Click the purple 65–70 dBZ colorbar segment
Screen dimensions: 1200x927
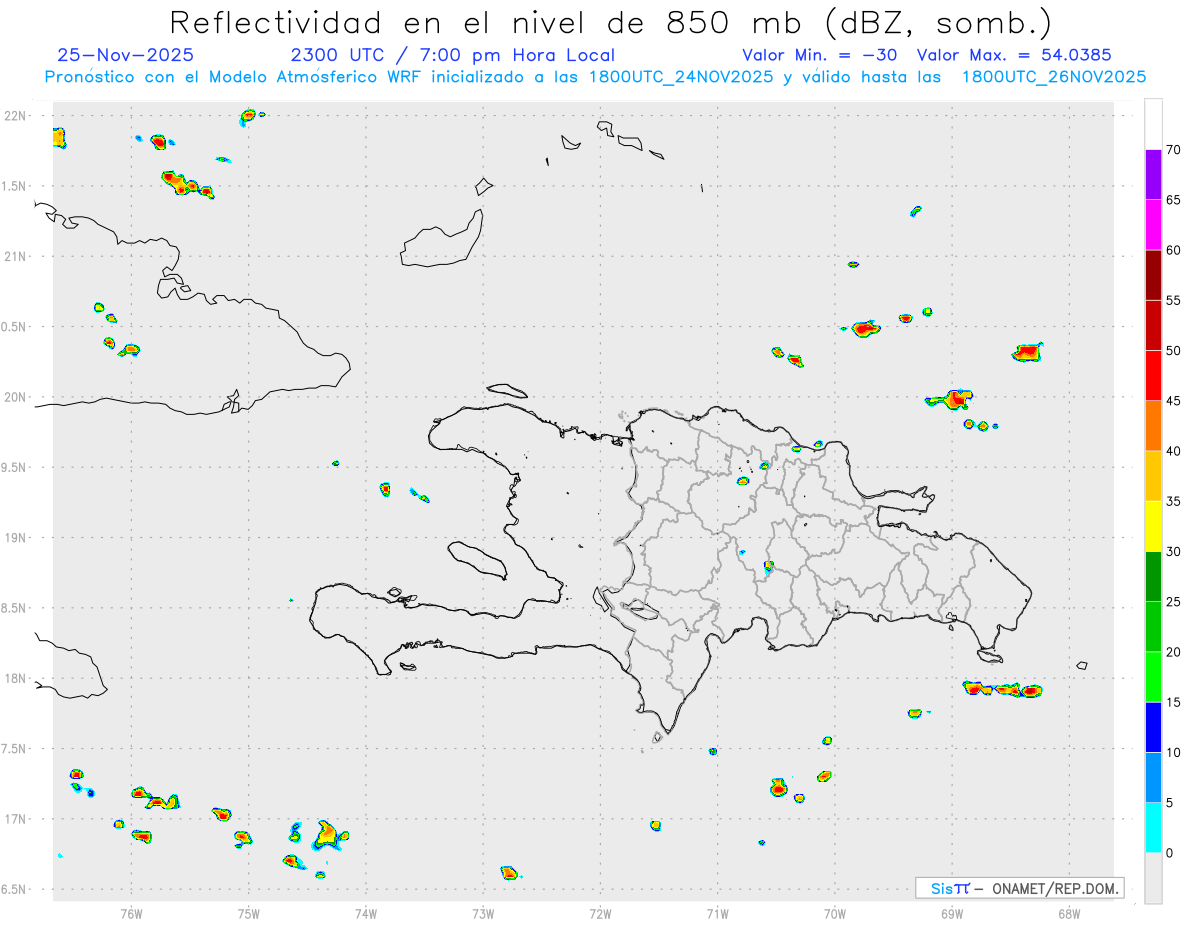click(x=1153, y=175)
